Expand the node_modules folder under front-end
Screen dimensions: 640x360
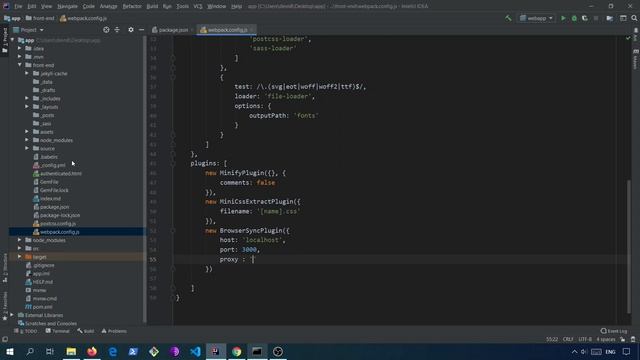pyautogui.click(x=27, y=140)
